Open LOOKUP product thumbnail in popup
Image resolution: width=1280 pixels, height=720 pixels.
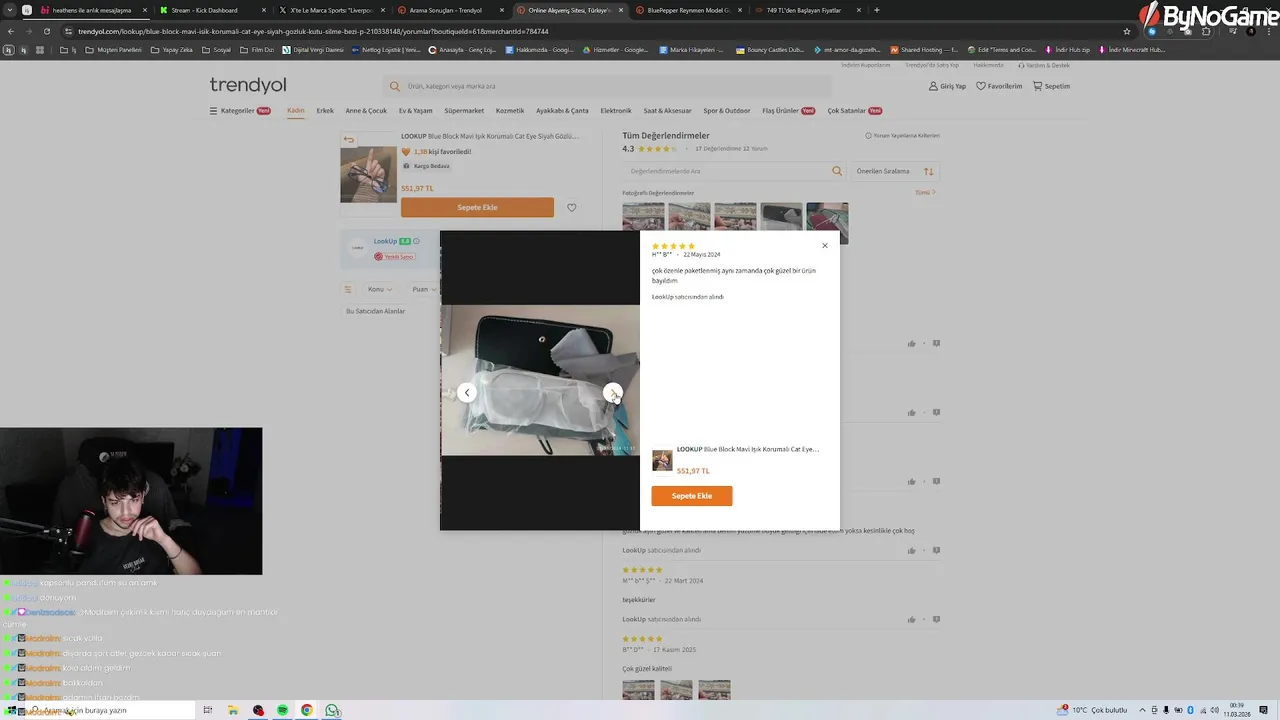(x=662, y=460)
